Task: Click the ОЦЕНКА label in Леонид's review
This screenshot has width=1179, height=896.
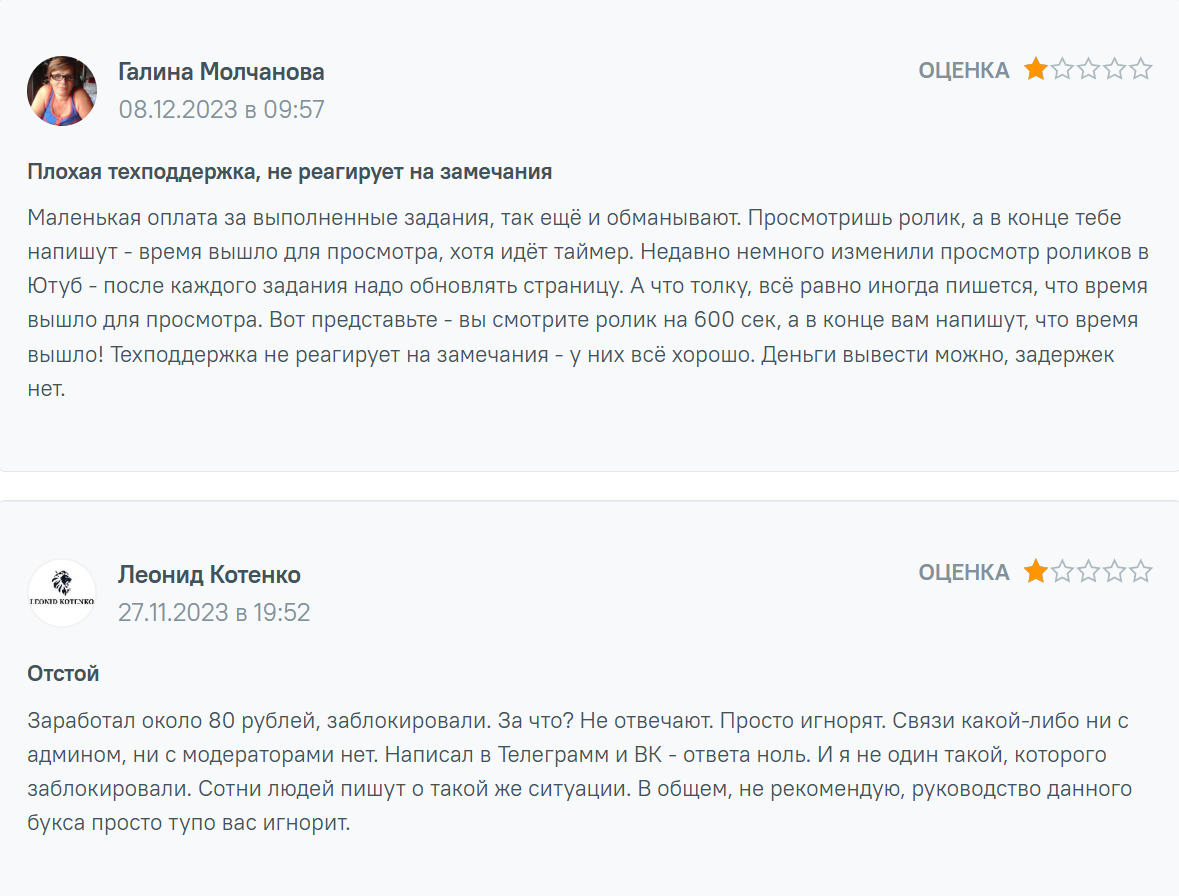Action: pyautogui.click(x=964, y=573)
